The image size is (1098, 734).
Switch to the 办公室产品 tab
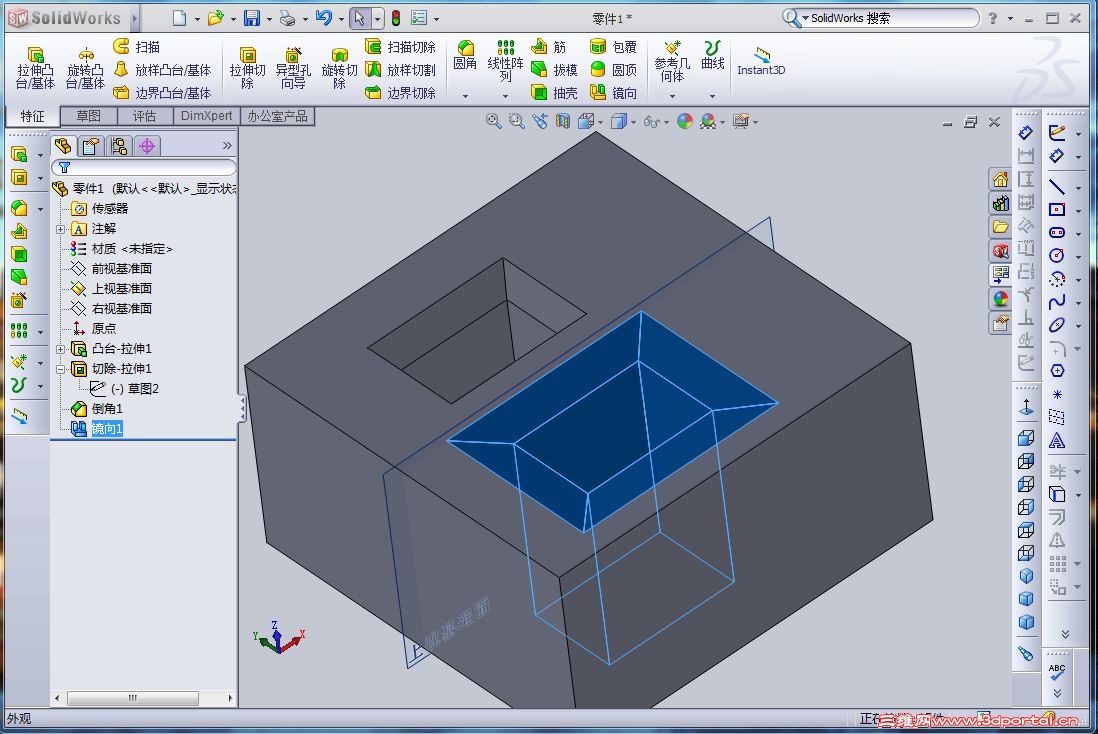coord(277,116)
